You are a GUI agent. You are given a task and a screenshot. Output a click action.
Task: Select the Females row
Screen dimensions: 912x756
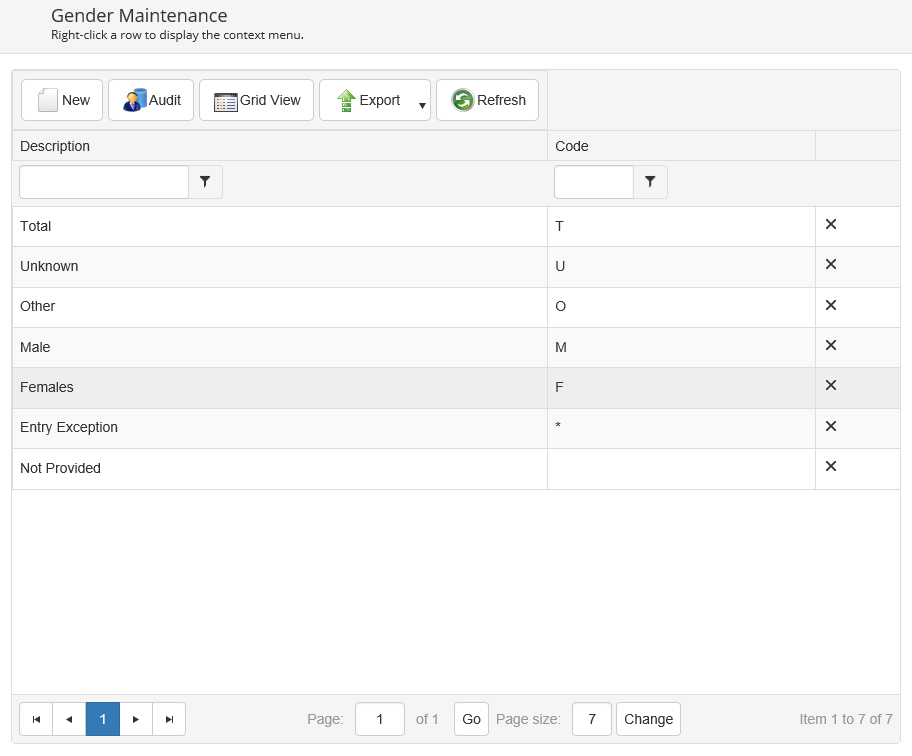point(280,387)
